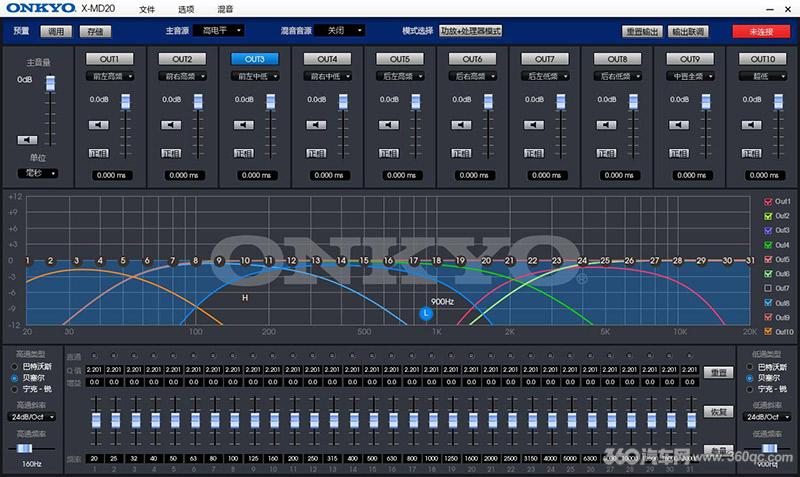Toggle Out1 curve visibility checkbox
Image resolution: width=800 pixels, height=477 pixels.
coord(768,202)
